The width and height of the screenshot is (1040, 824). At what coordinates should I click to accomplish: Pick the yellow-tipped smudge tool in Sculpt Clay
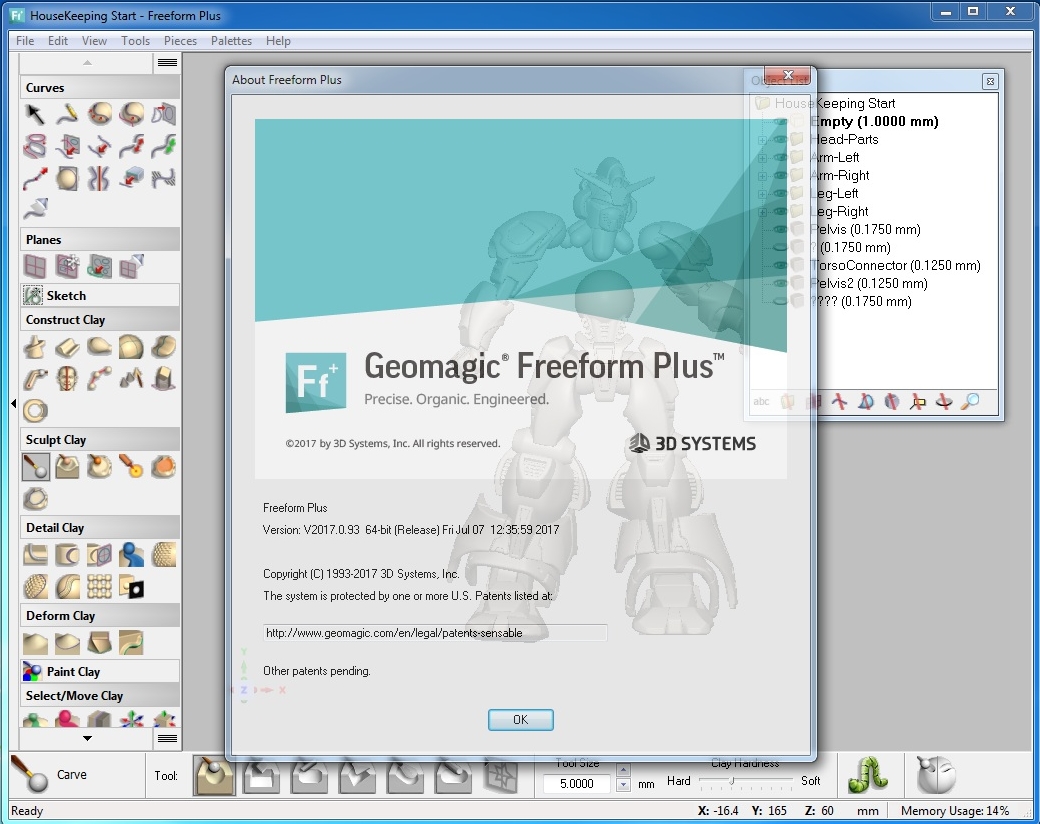pyautogui.click(x=131, y=467)
